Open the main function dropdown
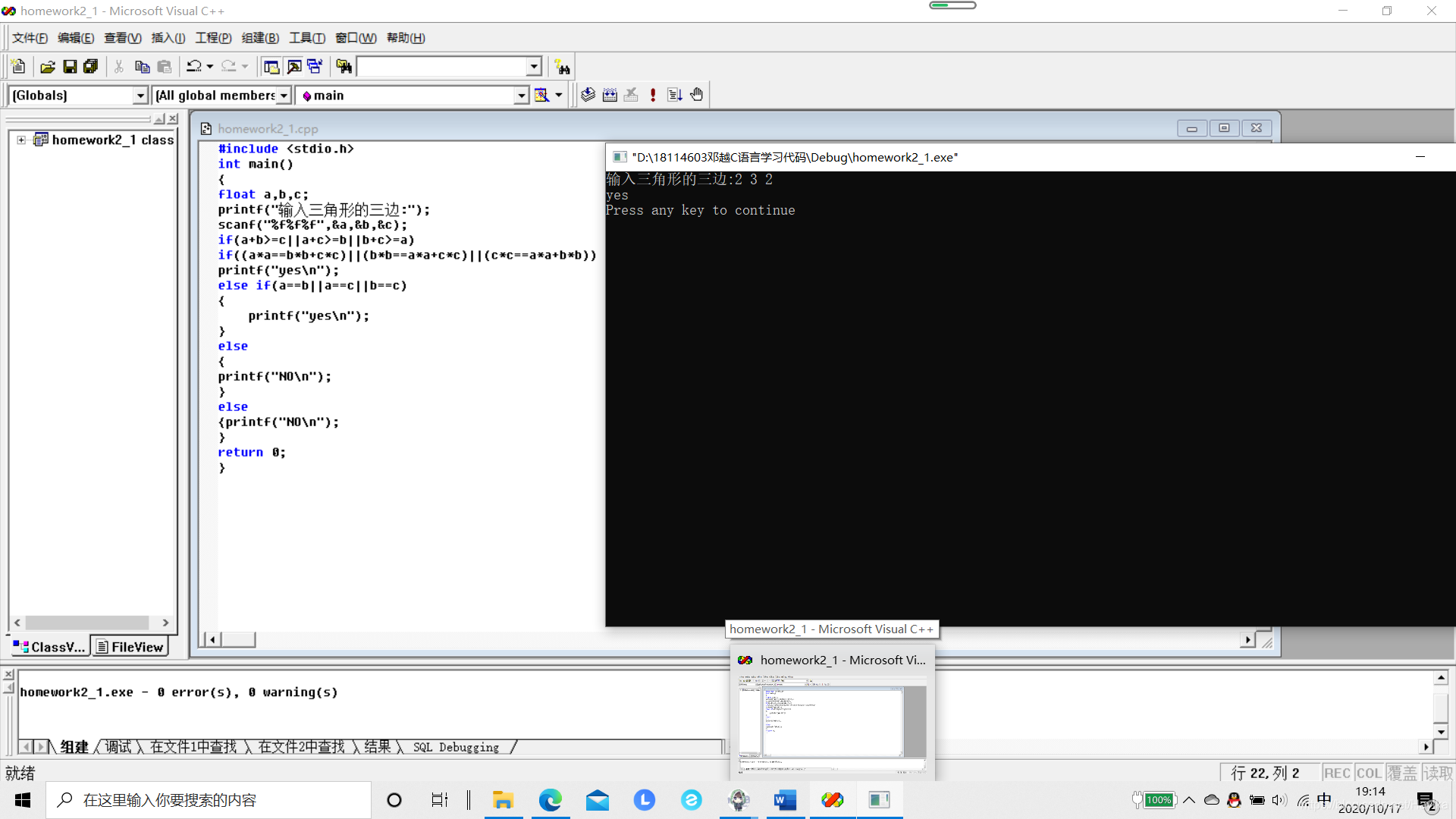Screen dimensions: 1456x819 click(522, 96)
